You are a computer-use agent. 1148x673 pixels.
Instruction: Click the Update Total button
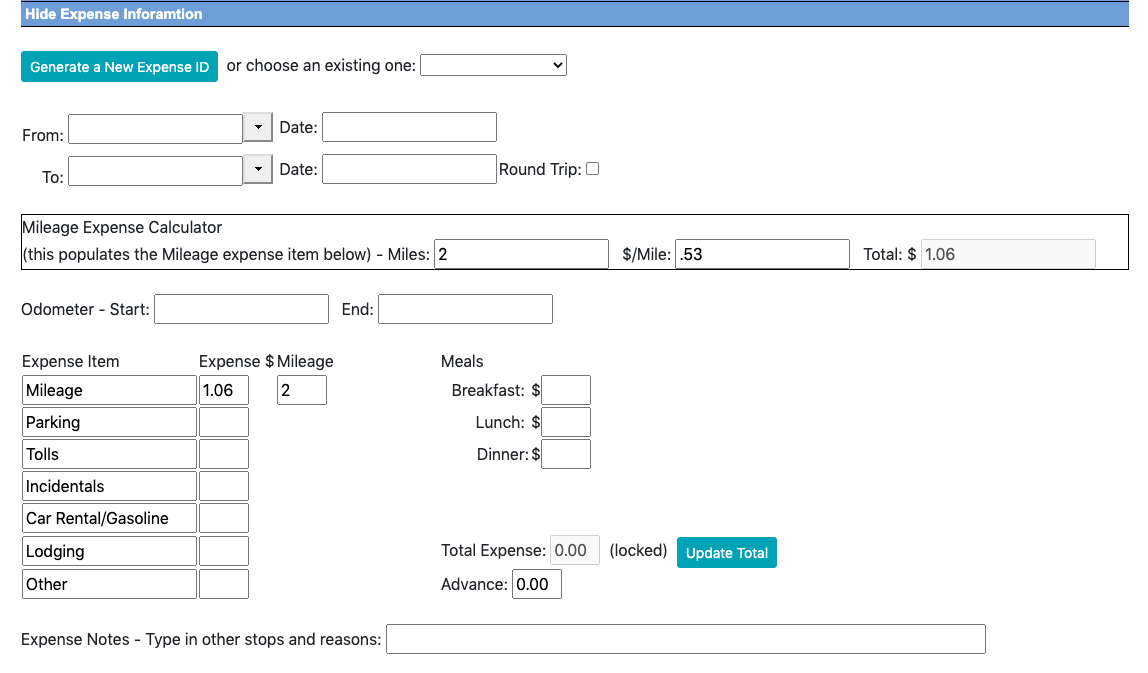click(x=726, y=553)
